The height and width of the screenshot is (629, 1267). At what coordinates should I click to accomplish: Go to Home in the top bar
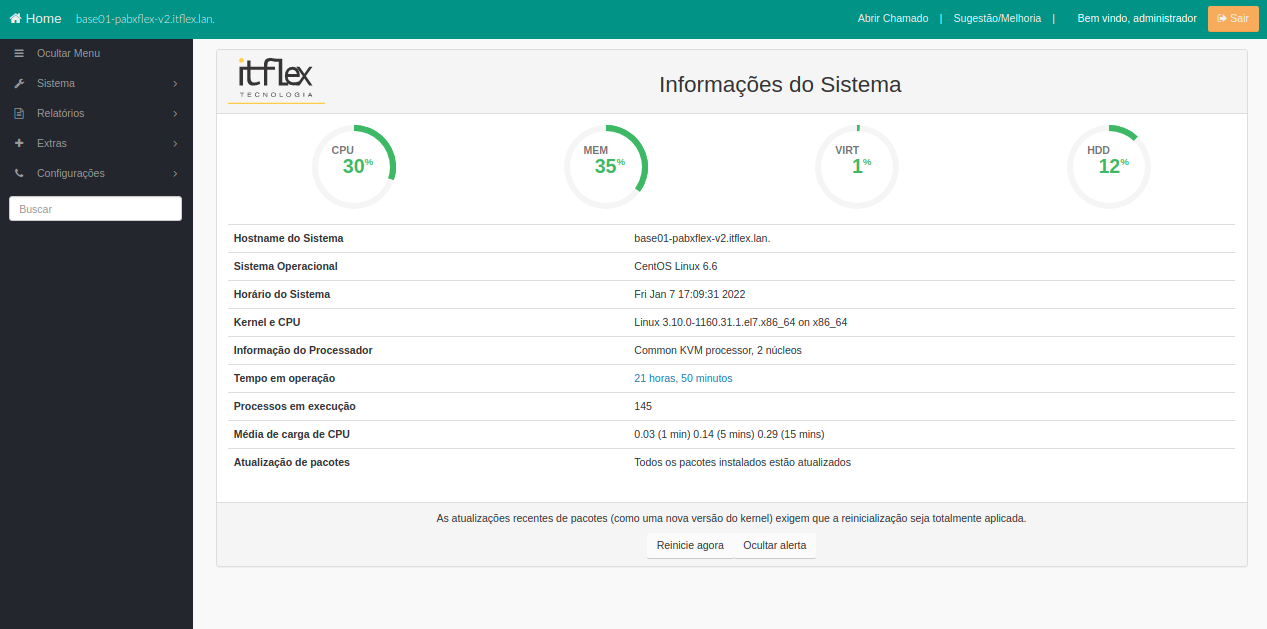pyautogui.click(x=36, y=19)
